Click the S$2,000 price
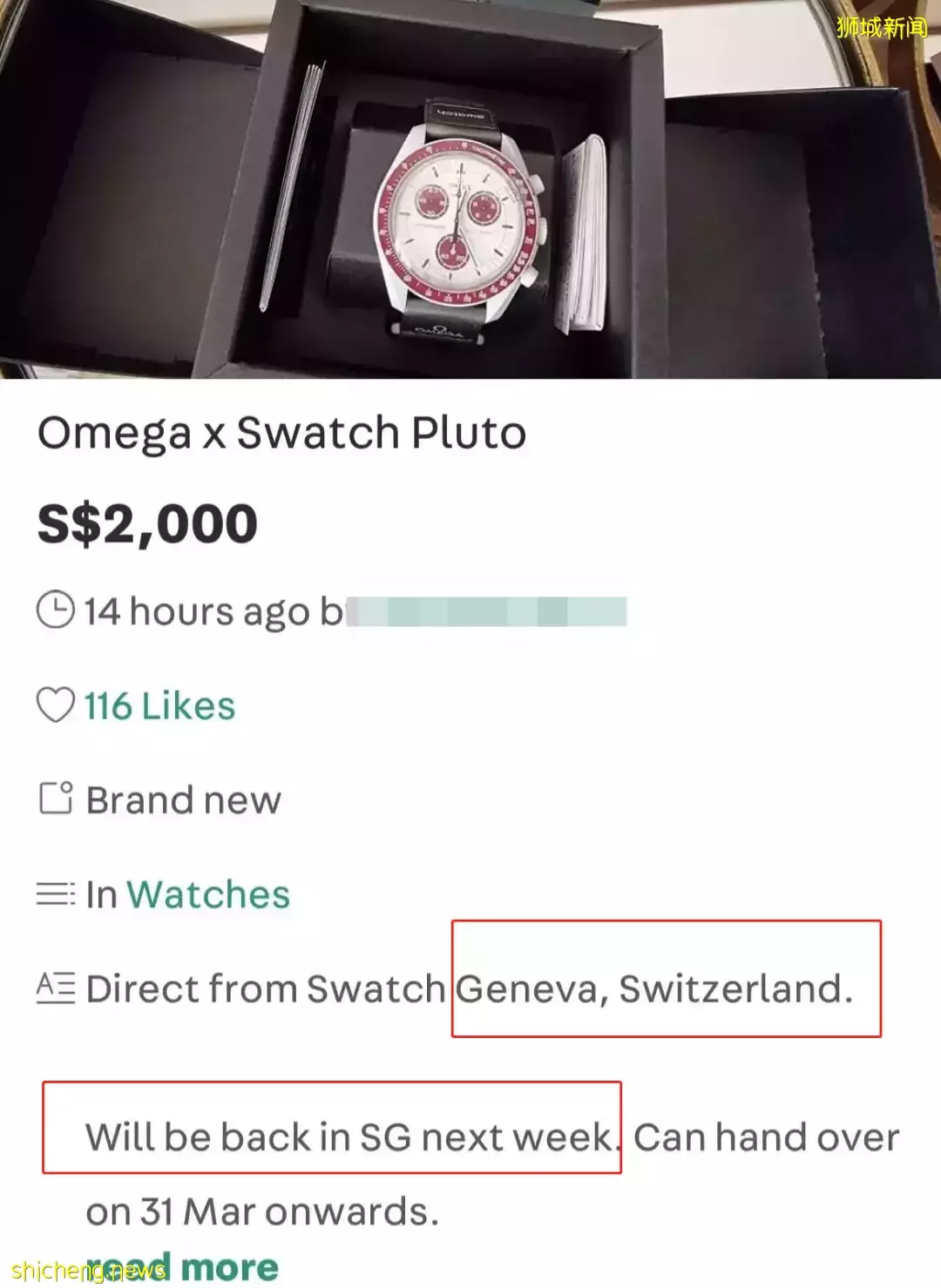This screenshot has width=941, height=1288. coord(147,524)
